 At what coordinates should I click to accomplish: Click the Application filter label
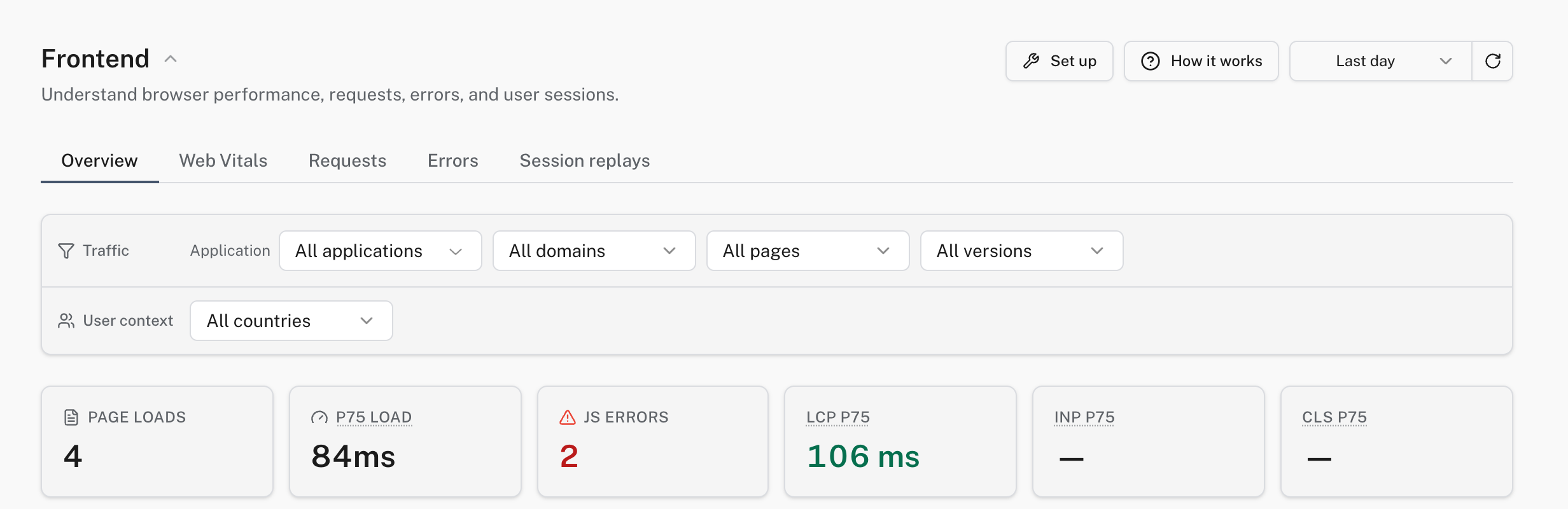point(230,251)
